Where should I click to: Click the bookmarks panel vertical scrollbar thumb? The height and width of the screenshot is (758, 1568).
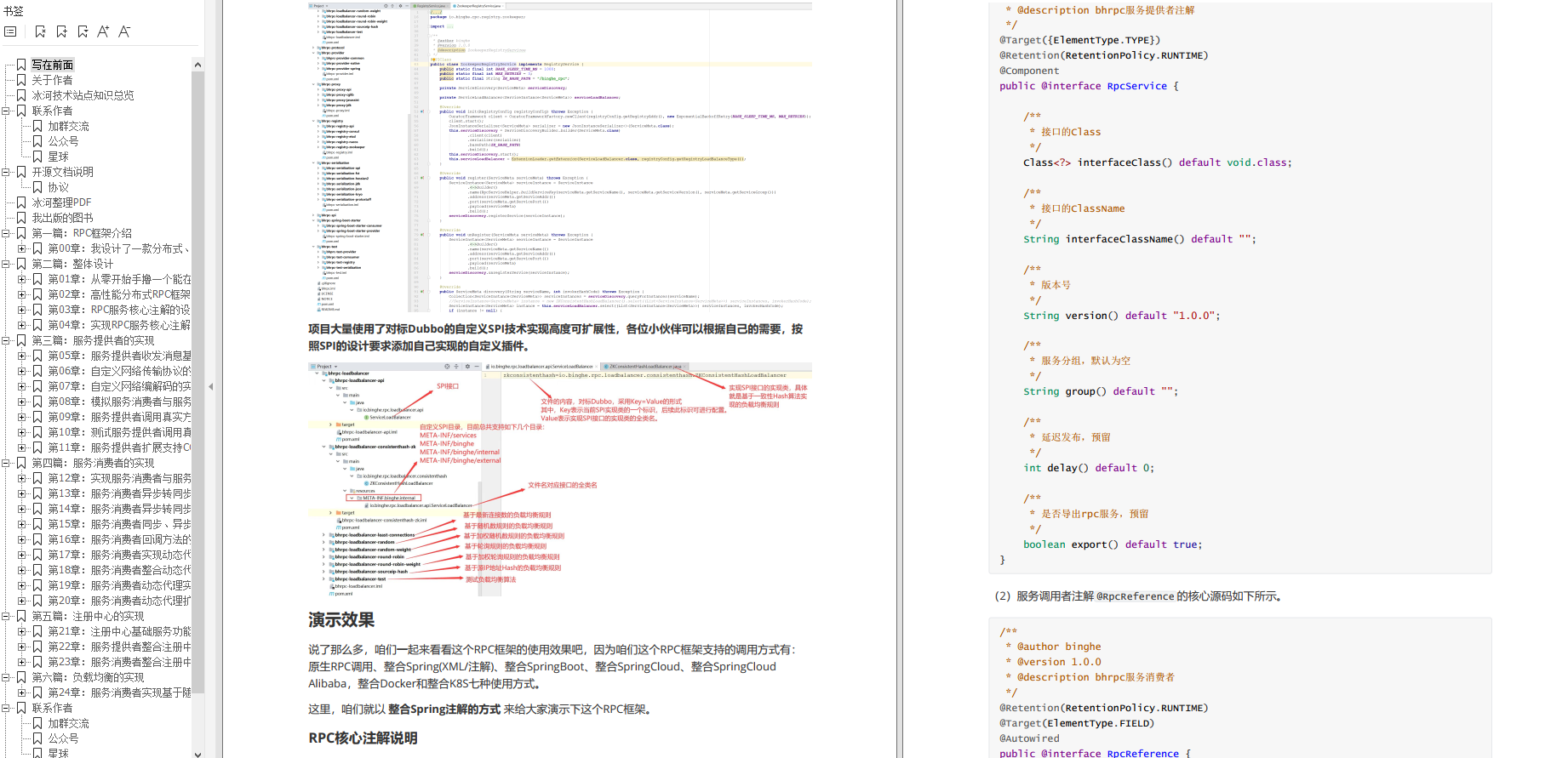[x=197, y=383]
